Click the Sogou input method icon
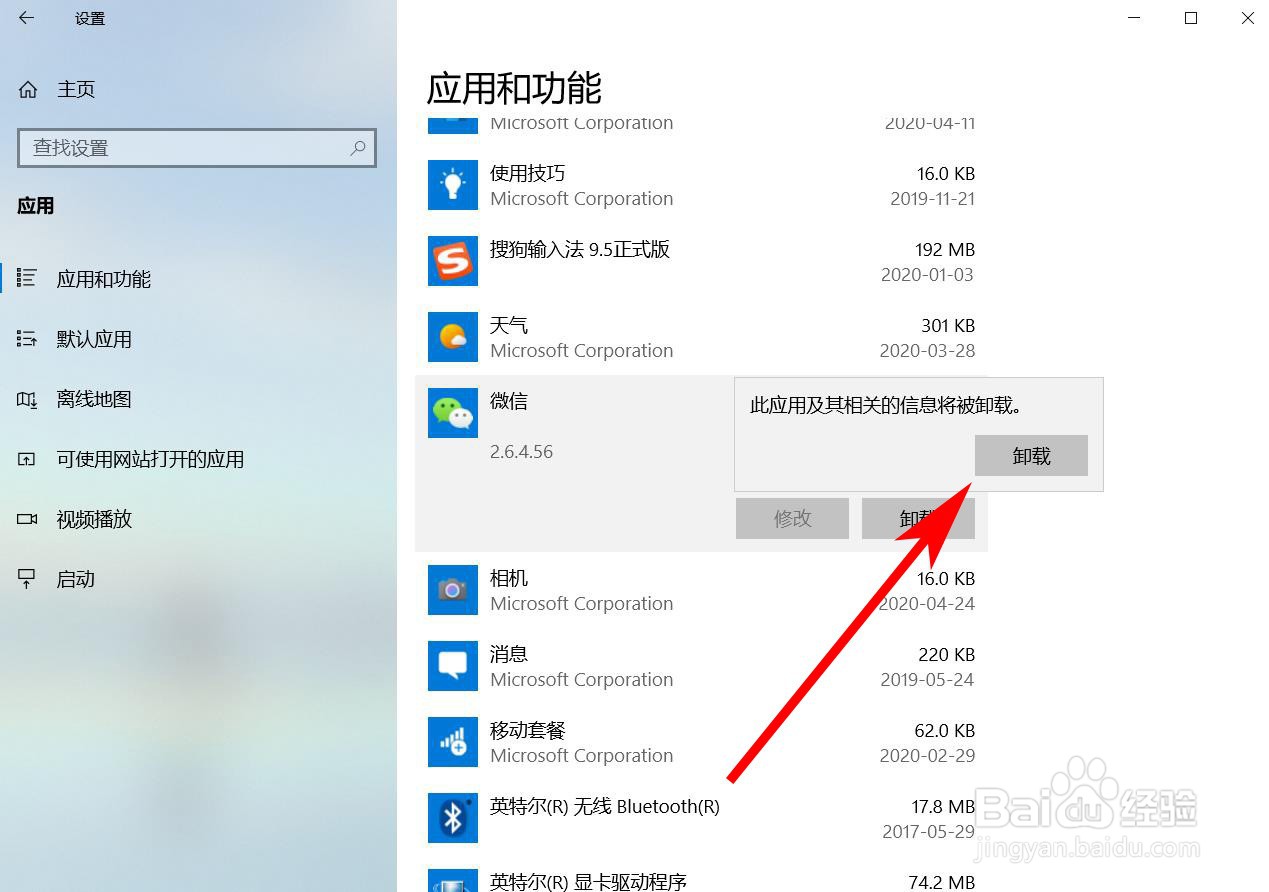 452,261
